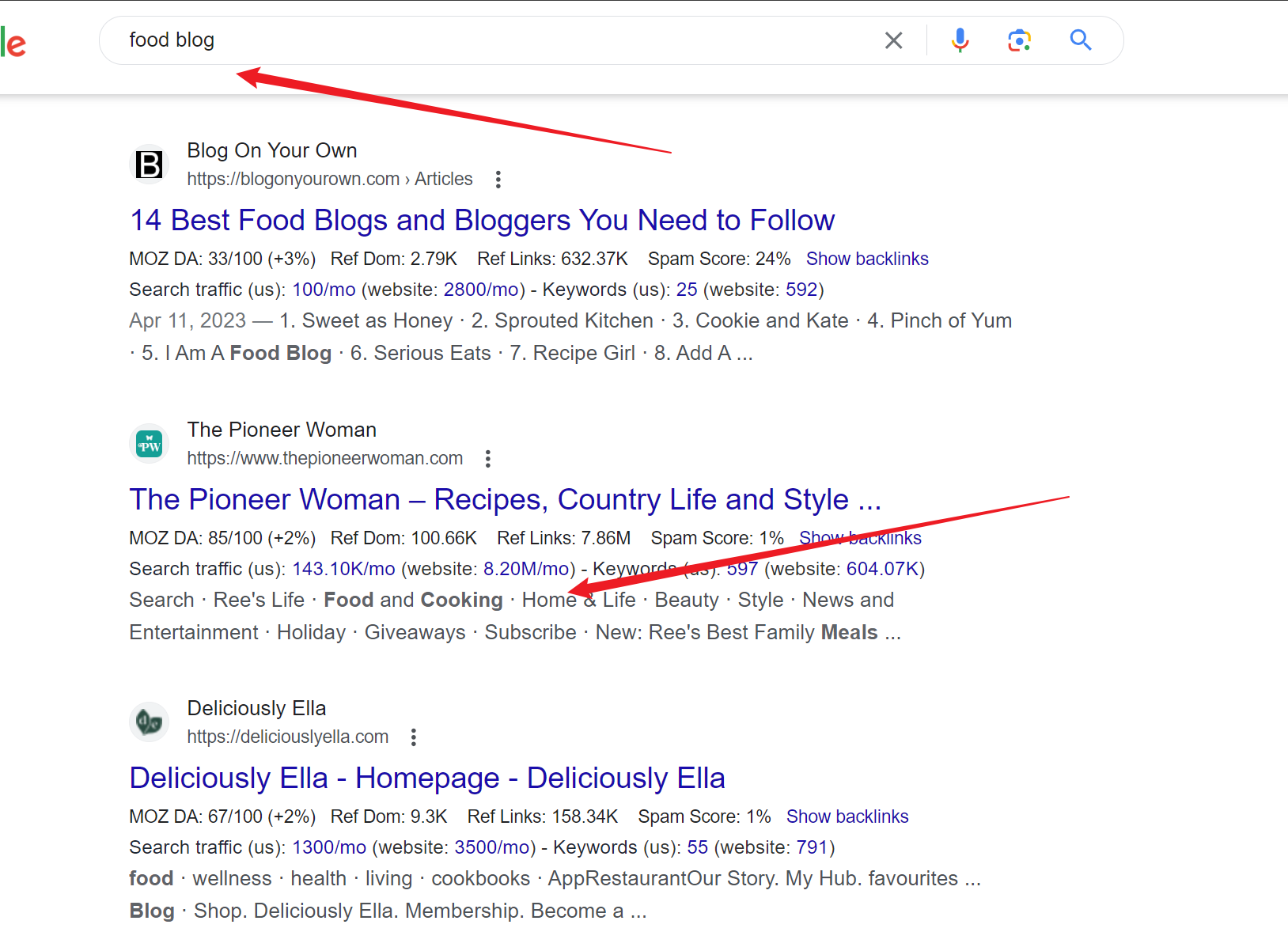
Task: Click the 2800/mo website traffic link
Action: 481,290
